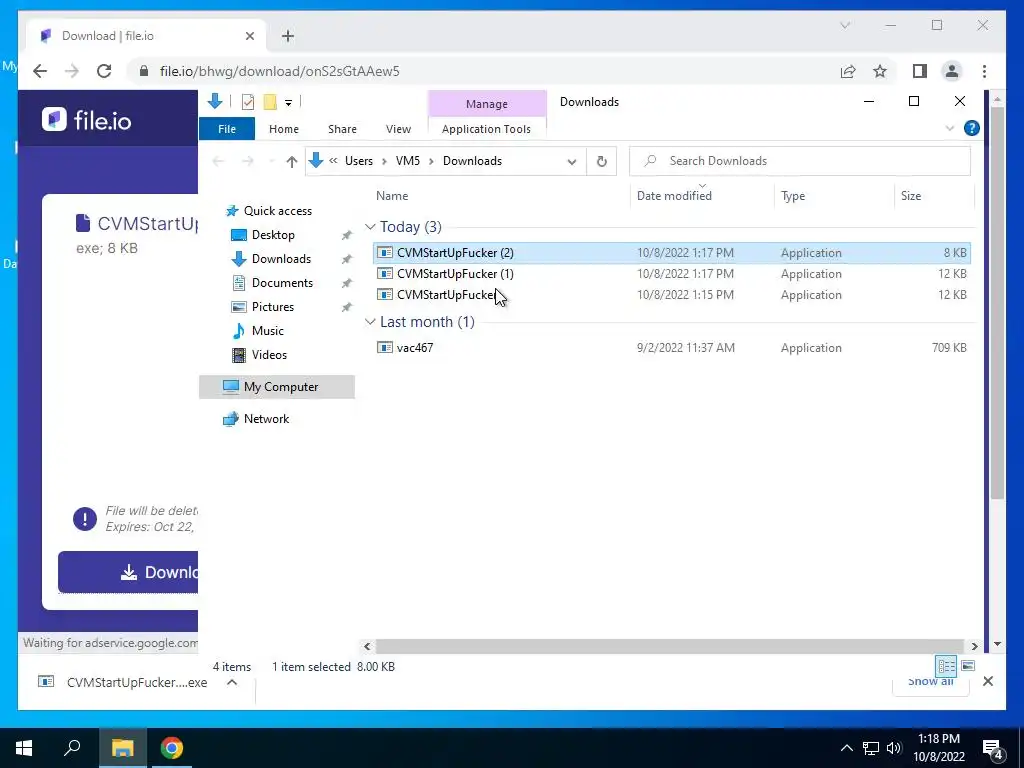This screenshot has height=768, width=1024.
Task: Select VM5 in the address breadcrumb
Action: pyautogui.click(x=408, y=161)
